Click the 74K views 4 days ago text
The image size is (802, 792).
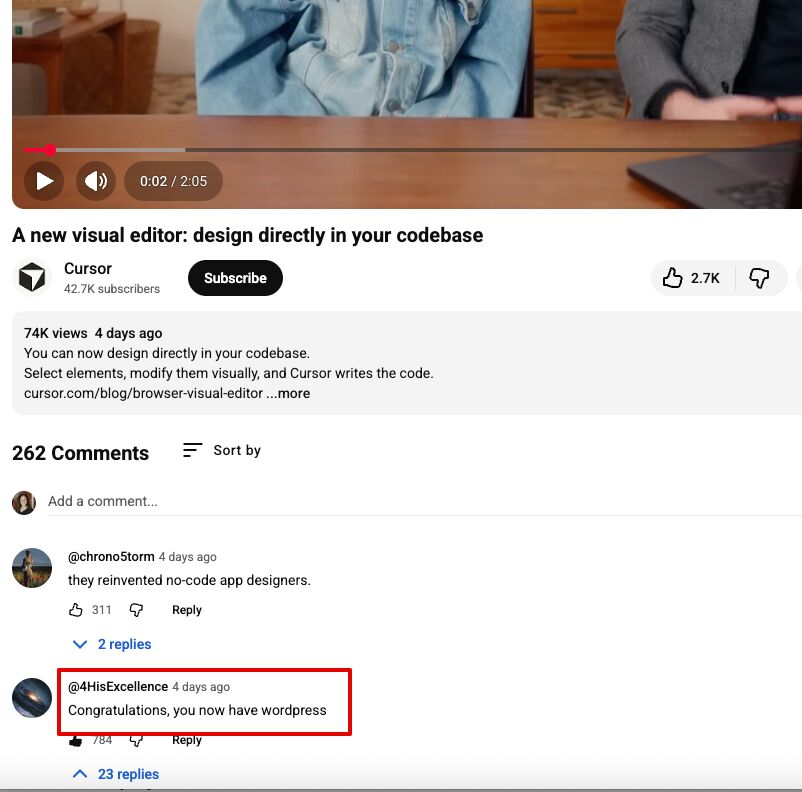[93, 333]
